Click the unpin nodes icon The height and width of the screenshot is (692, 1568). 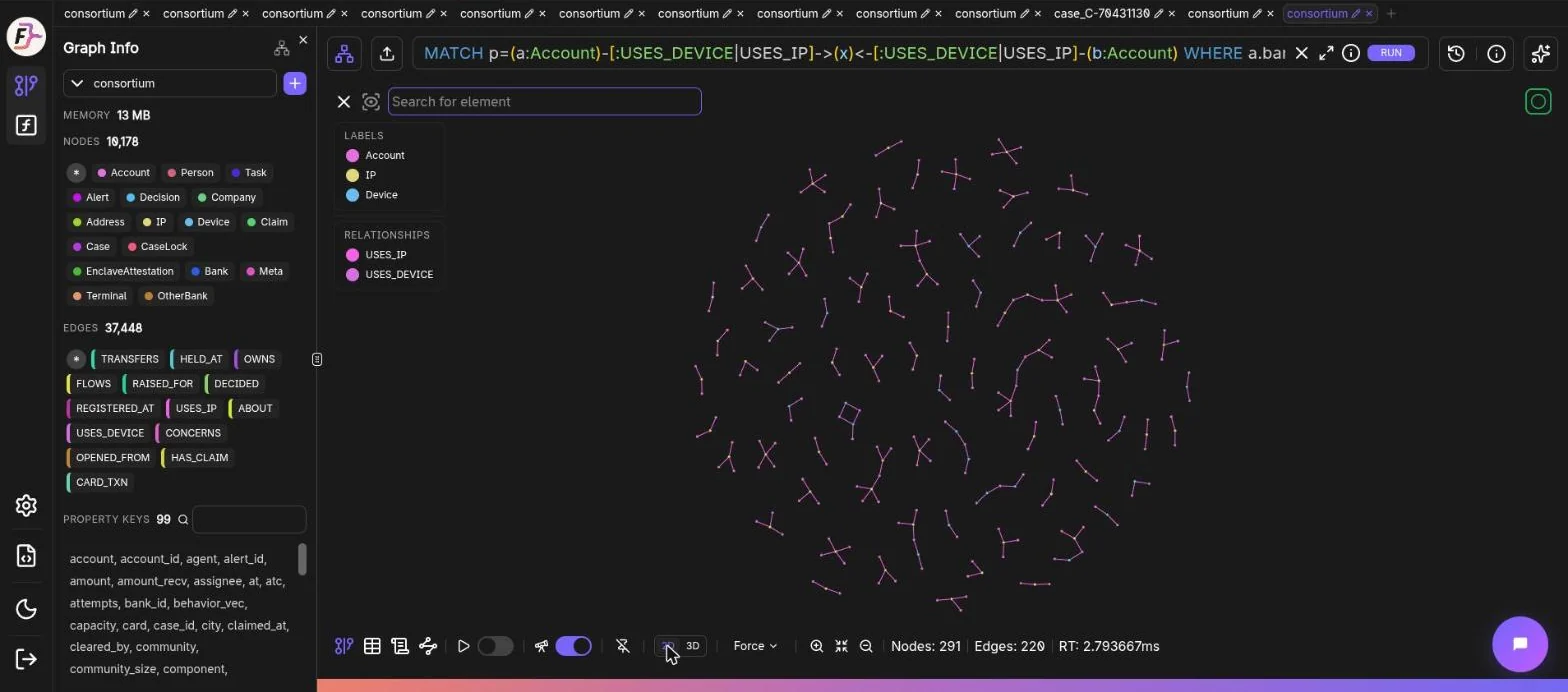[x=623, y=646]
